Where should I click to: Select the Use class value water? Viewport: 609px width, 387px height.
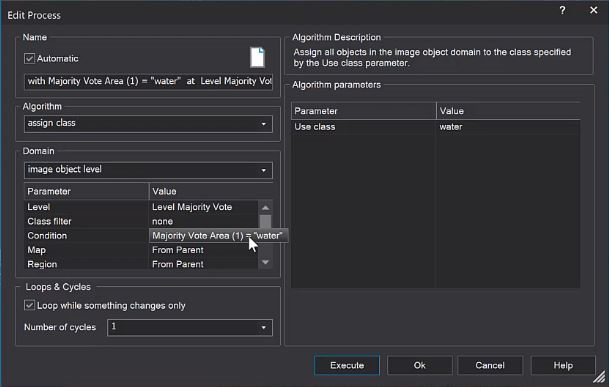click(451, 127)
